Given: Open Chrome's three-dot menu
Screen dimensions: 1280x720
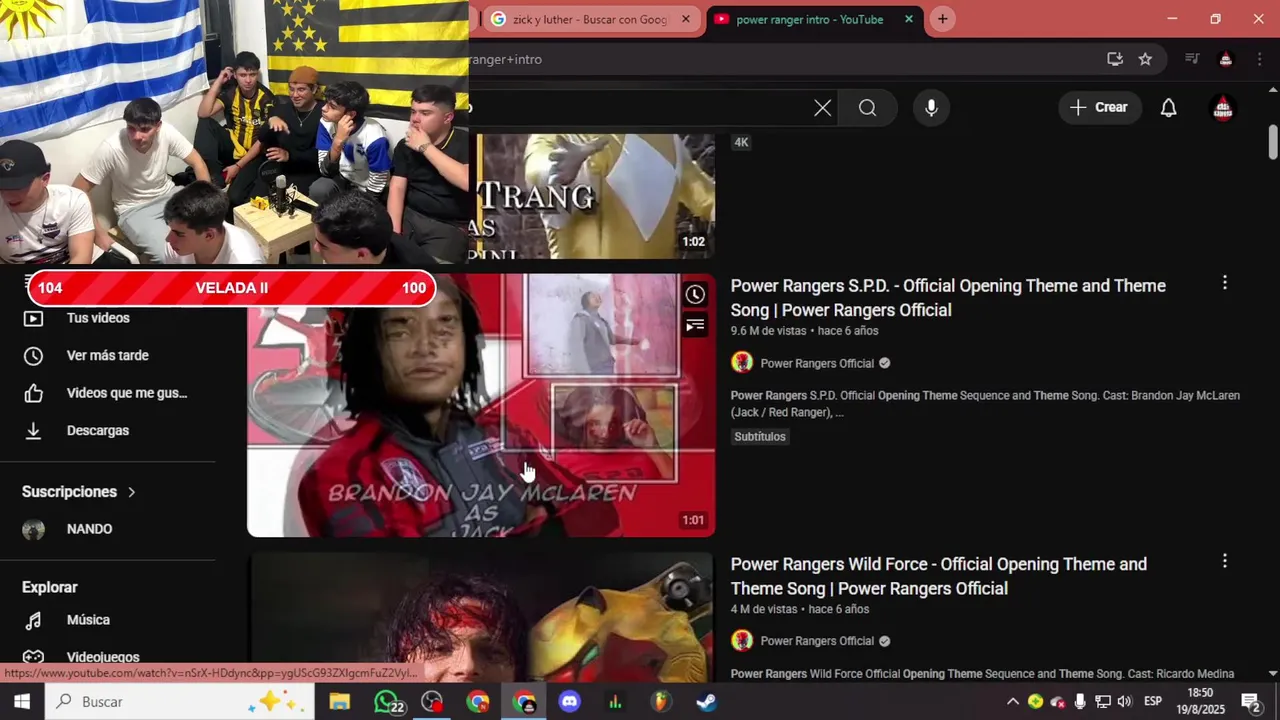Looking at the screenshot, I should [1258, 59].
